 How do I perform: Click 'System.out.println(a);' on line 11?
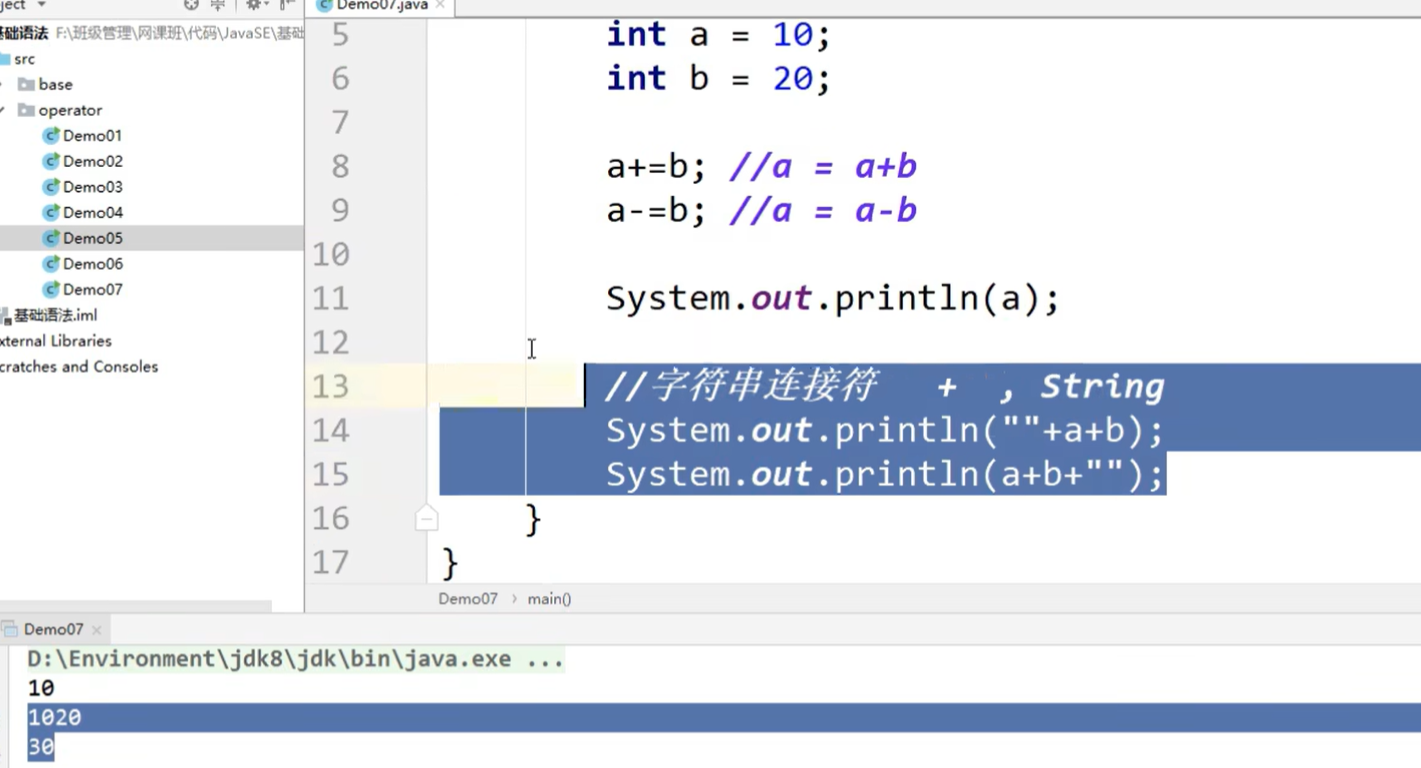833,299
